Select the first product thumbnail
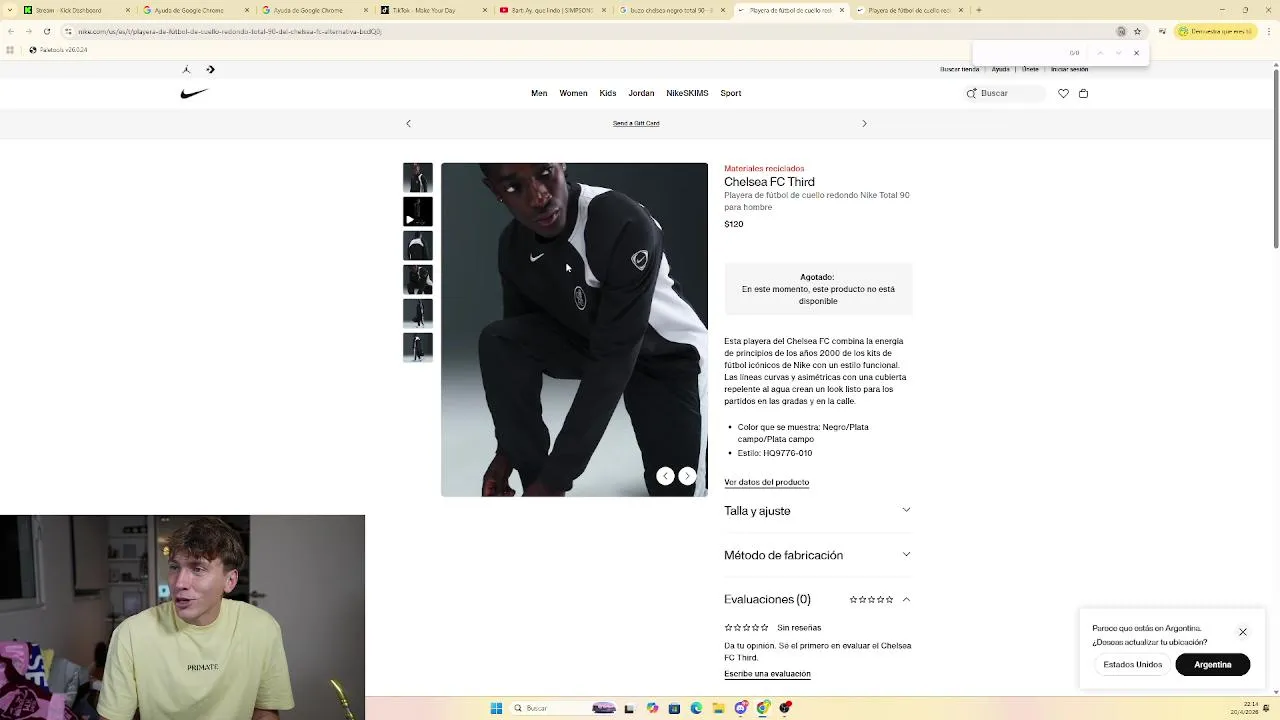1280x720 pixels. click(418, 178)
